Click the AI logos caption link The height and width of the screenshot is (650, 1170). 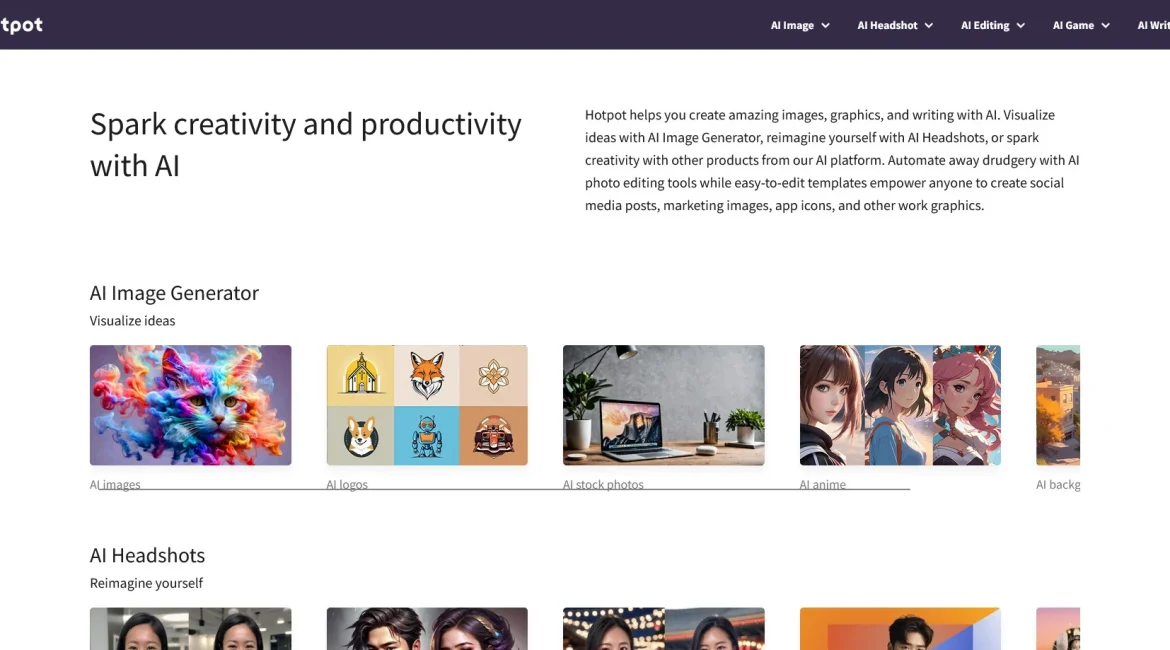point(347,484)
